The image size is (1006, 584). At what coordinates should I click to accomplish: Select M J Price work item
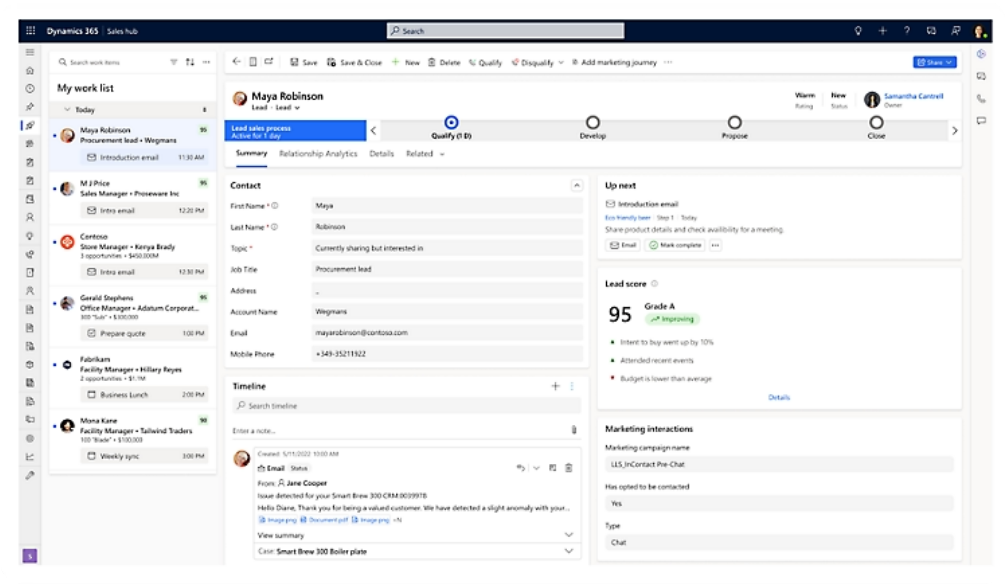[x=132, y=197]
